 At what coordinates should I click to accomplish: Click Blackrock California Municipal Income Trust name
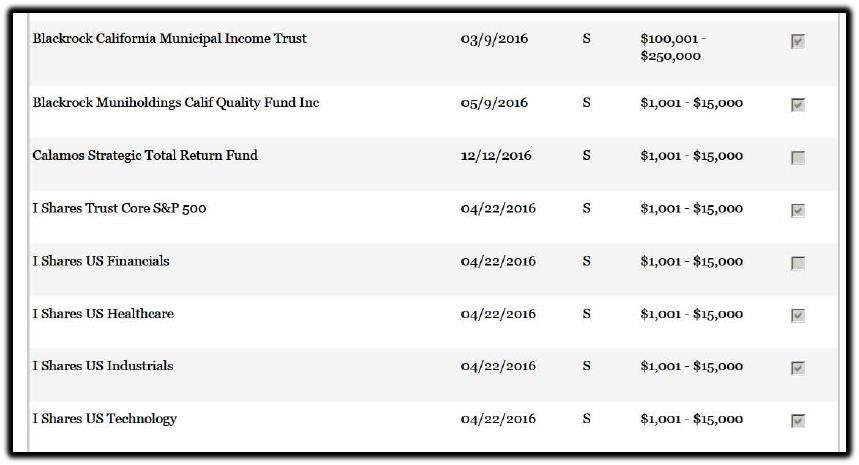pyautogui.click(x=169, y=39)
